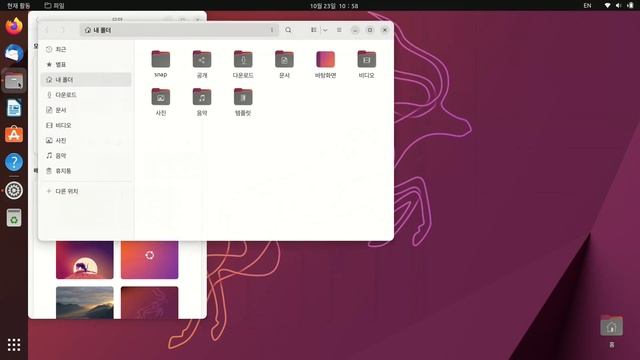Image resolution: width=640 pixels, height=360 pixels.
Task: Select the dark red jellyfish wallpaper thumbnail
Action: pos(149,302)
